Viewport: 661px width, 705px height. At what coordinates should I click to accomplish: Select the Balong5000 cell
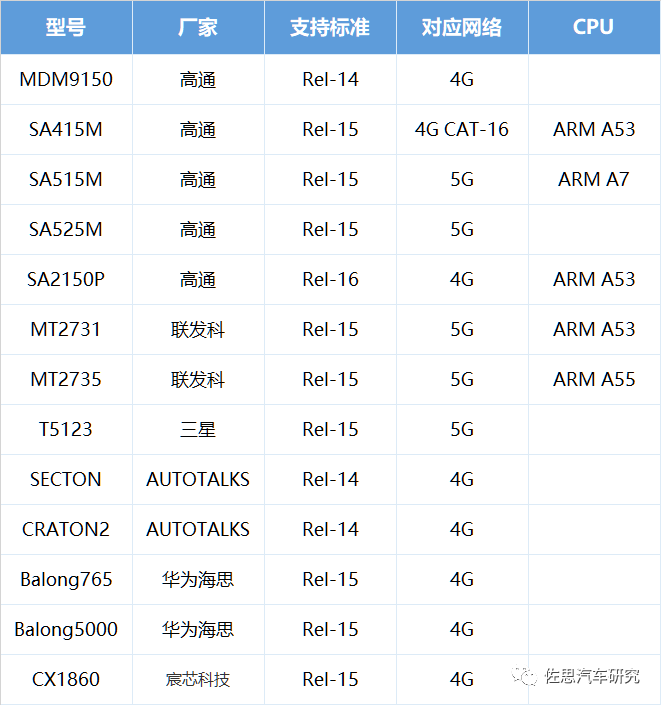[x=66, y=629]
